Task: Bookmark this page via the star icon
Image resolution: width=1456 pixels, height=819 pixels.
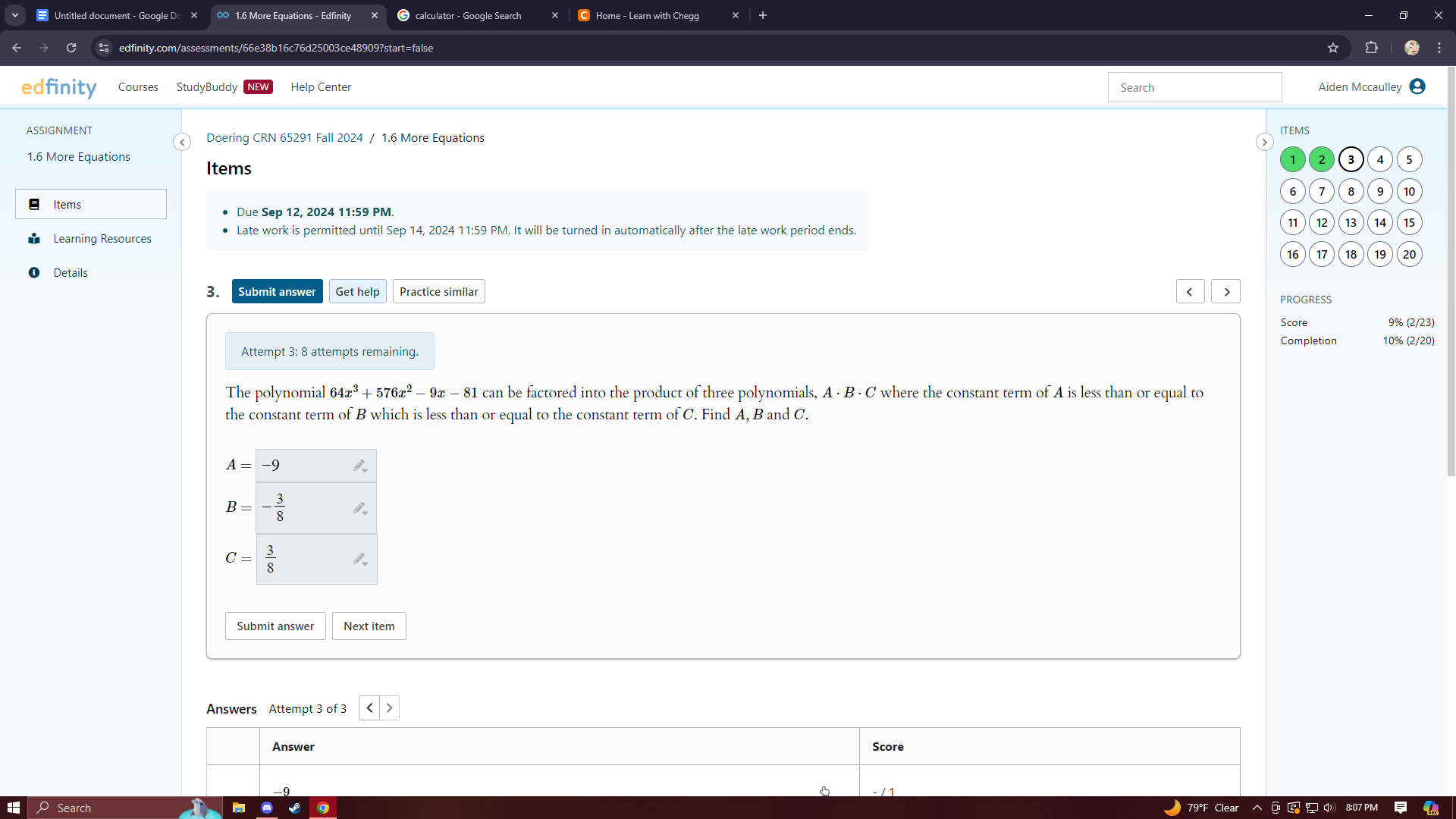Action: [1334, 47]
